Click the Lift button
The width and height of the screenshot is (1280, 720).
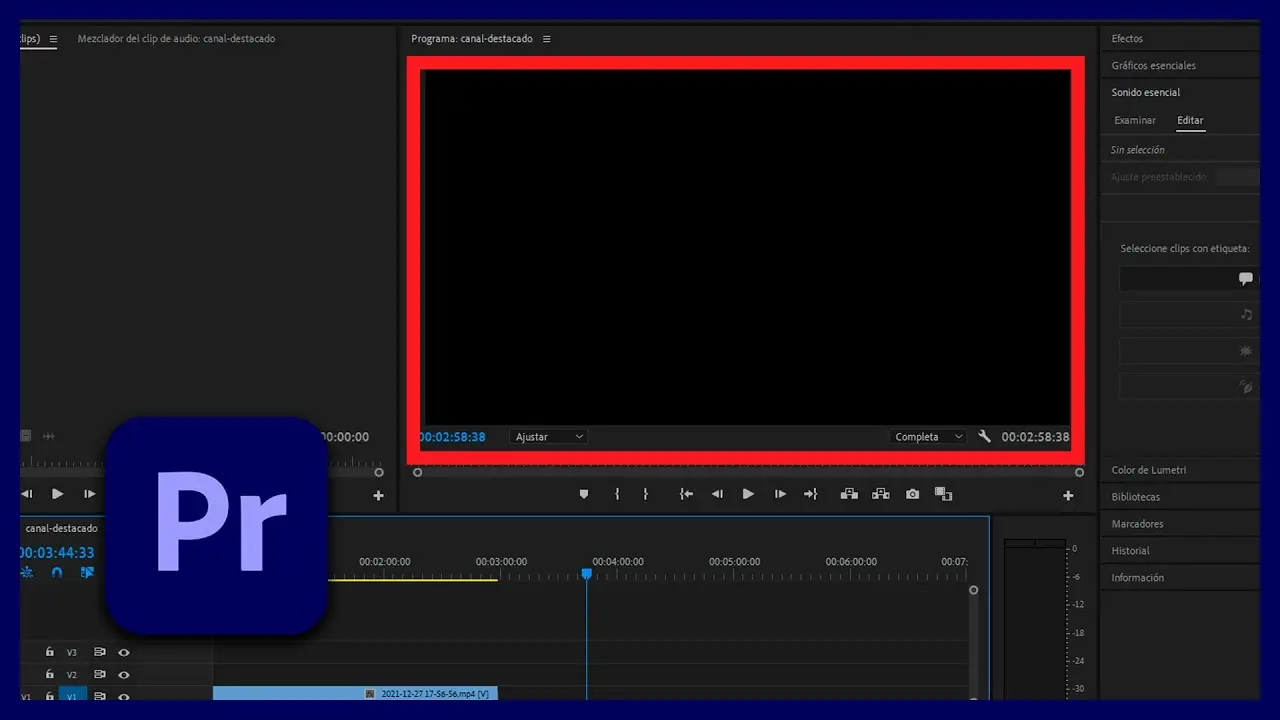tap(849, 494)
